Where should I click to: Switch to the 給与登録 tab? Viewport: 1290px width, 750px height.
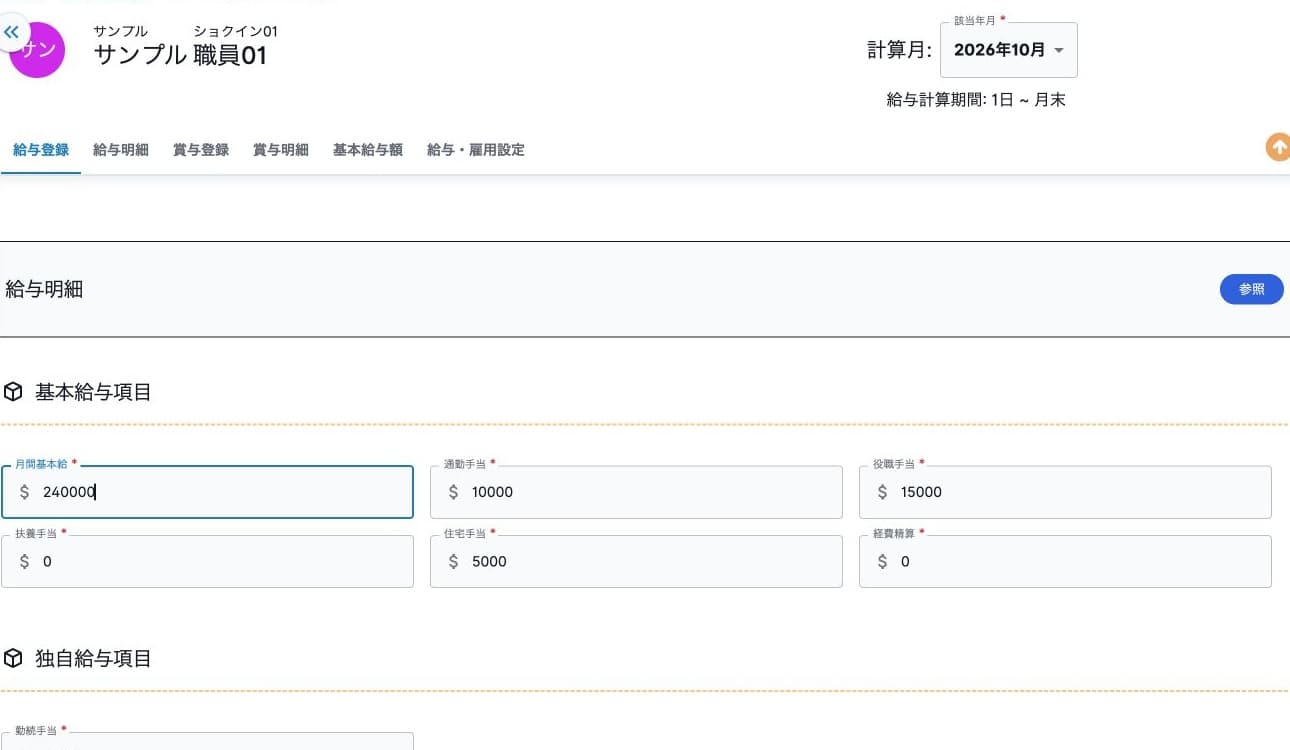41,150
